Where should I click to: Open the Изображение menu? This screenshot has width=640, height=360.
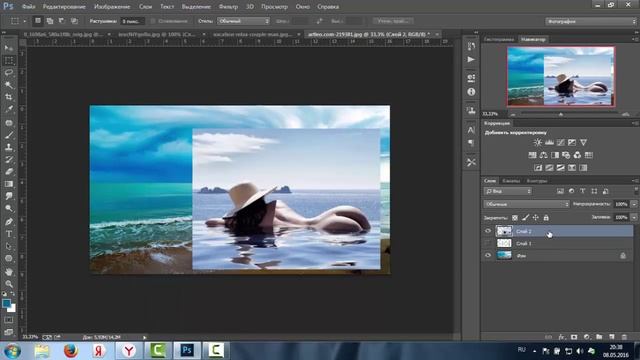(x=112, y=7)
